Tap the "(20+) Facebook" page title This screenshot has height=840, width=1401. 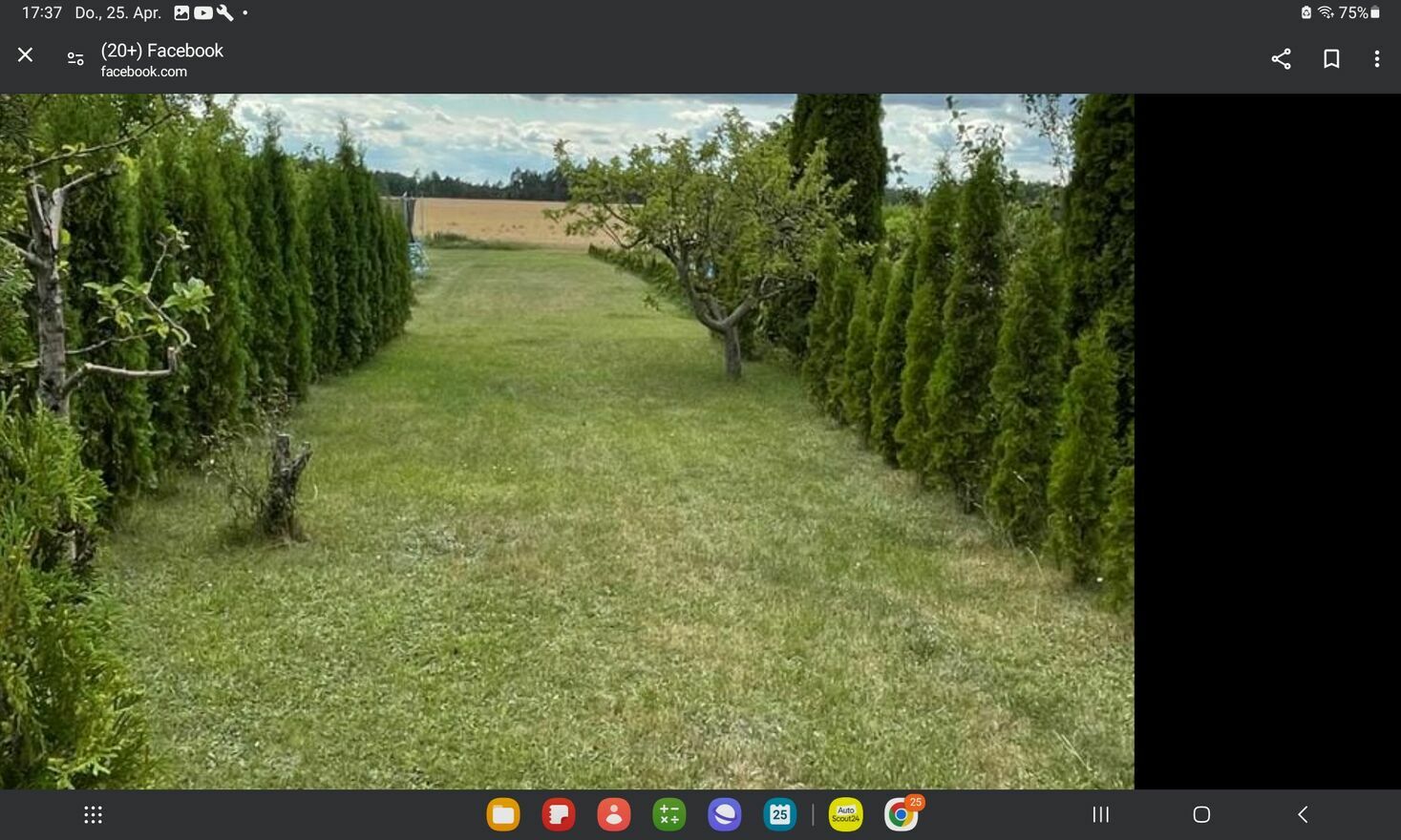click(x=161, y=51)
